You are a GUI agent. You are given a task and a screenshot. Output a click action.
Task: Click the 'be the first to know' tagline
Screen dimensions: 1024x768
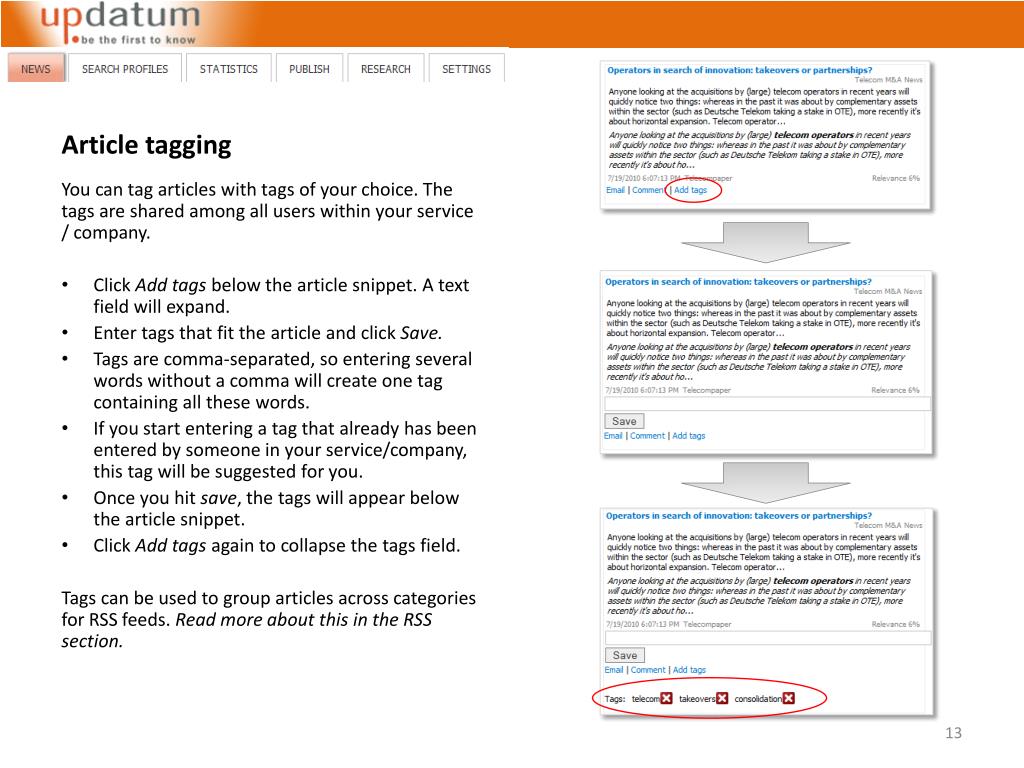click(138, 40)
